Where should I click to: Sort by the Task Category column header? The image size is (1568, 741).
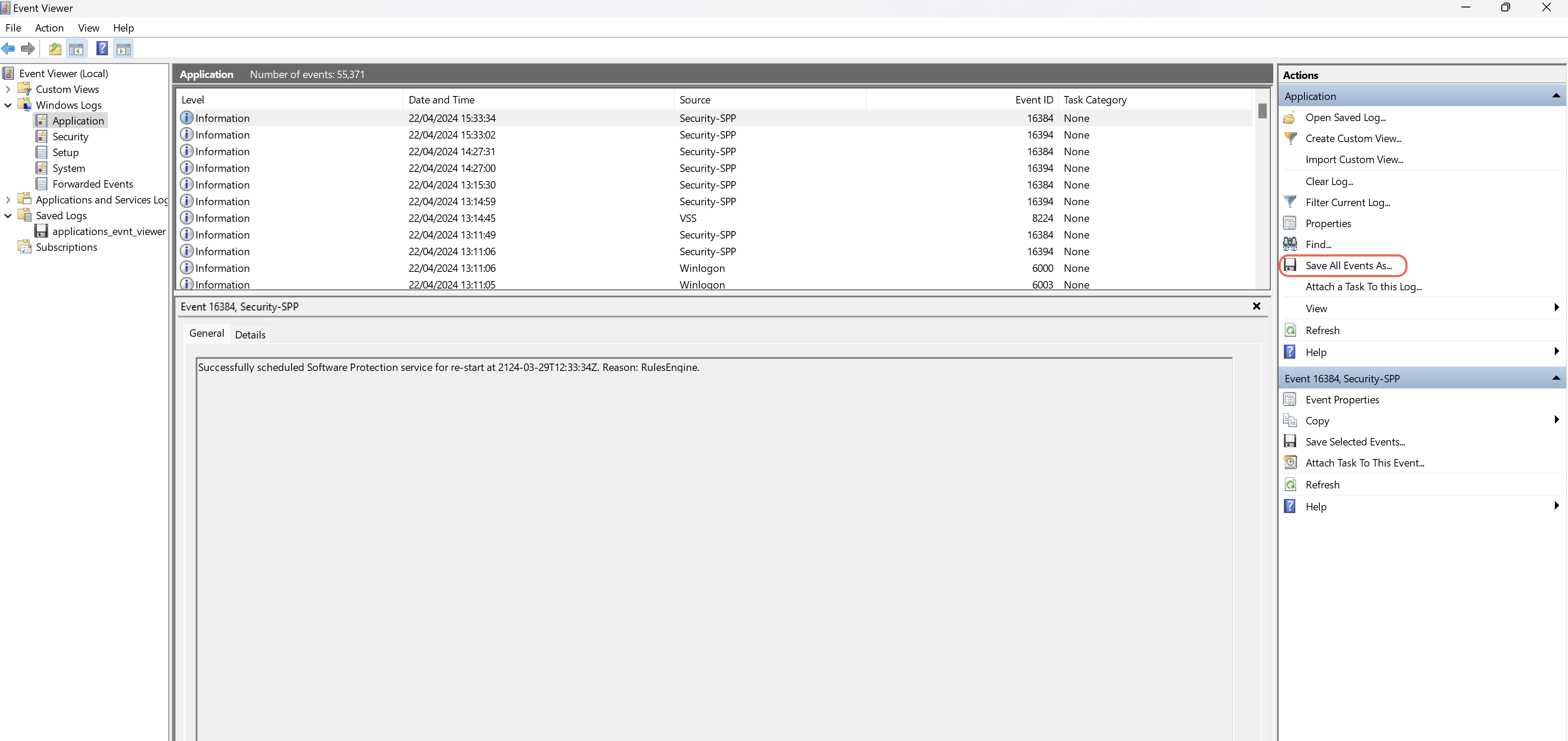click(x=1155, y=100)
